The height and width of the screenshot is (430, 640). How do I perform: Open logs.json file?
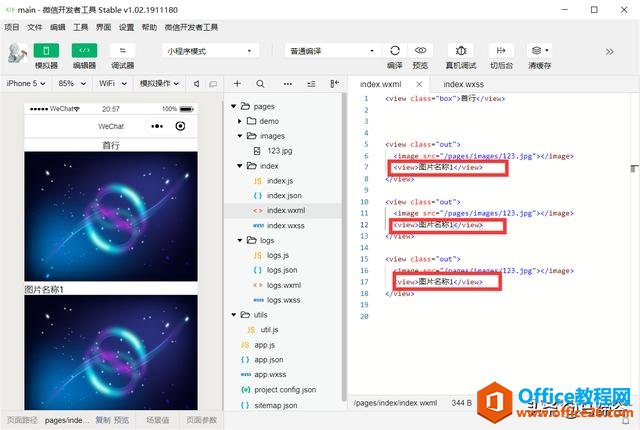coord(282,270)
